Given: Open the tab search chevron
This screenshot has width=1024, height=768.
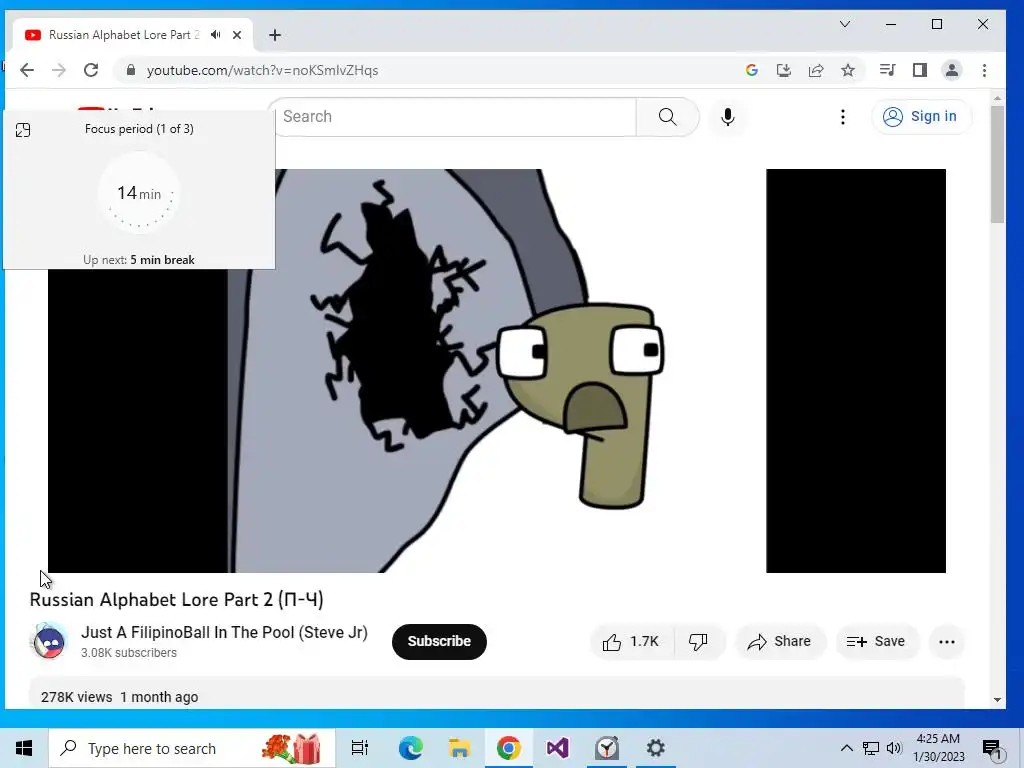Looking at the screenshot, I should (x=844, y=24).
